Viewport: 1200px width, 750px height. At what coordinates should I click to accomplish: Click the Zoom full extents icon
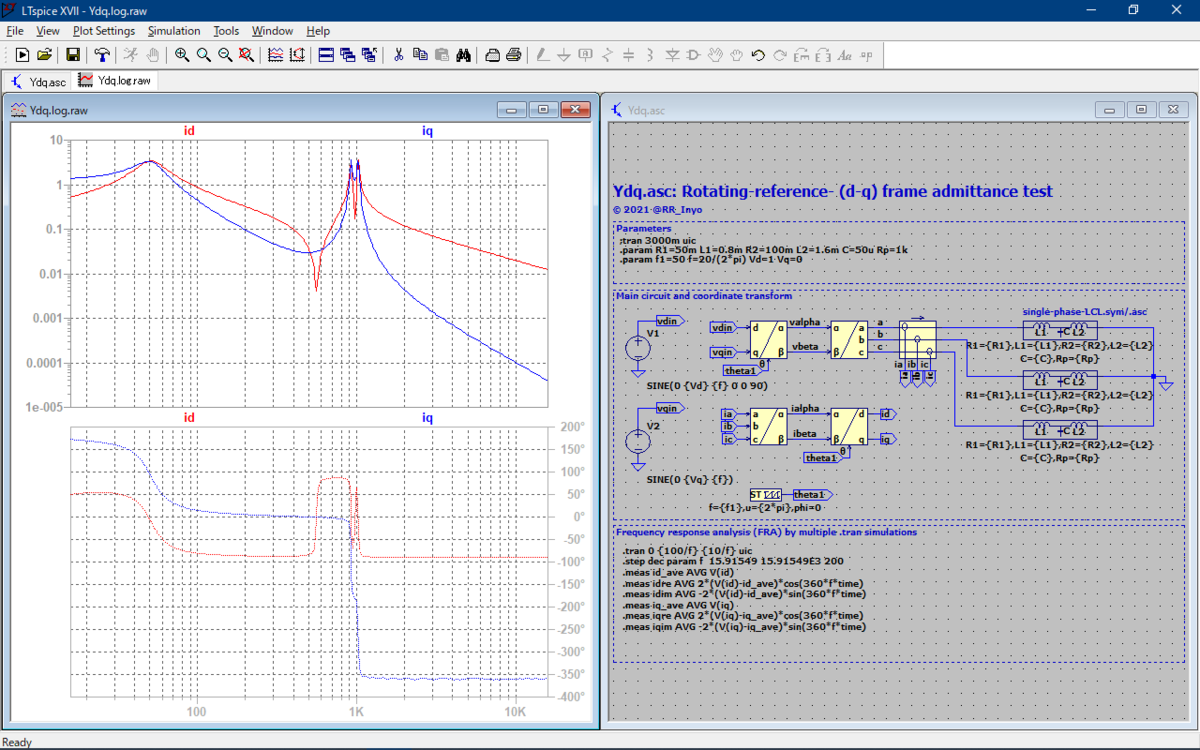tap(247, 55)
